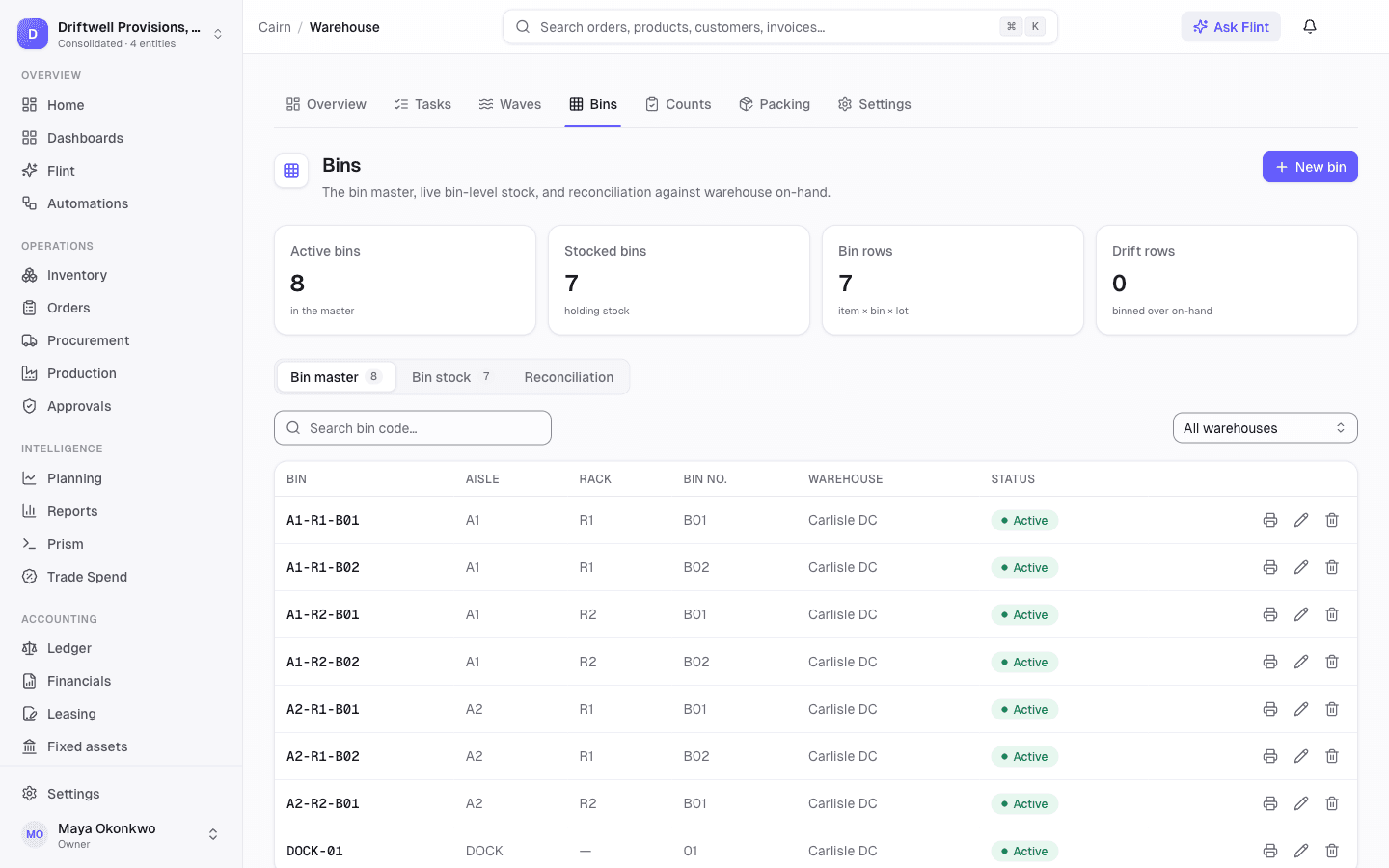The height and width of the screenshot is (868, 1389).
Task: Print label for bin DOCK-01
Action: click(x=1270, y=851)
